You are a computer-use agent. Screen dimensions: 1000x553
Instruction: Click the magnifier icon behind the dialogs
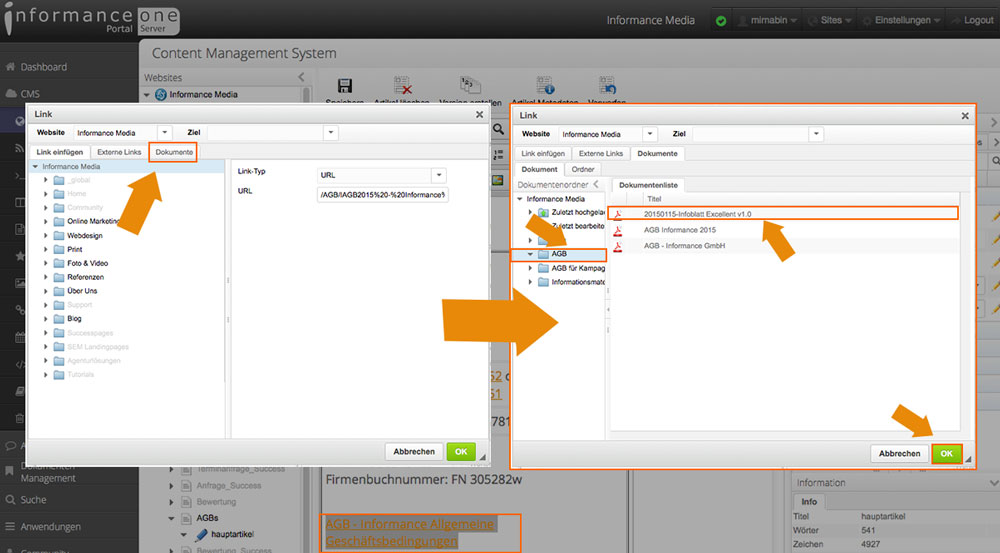[x=498, y=129]
